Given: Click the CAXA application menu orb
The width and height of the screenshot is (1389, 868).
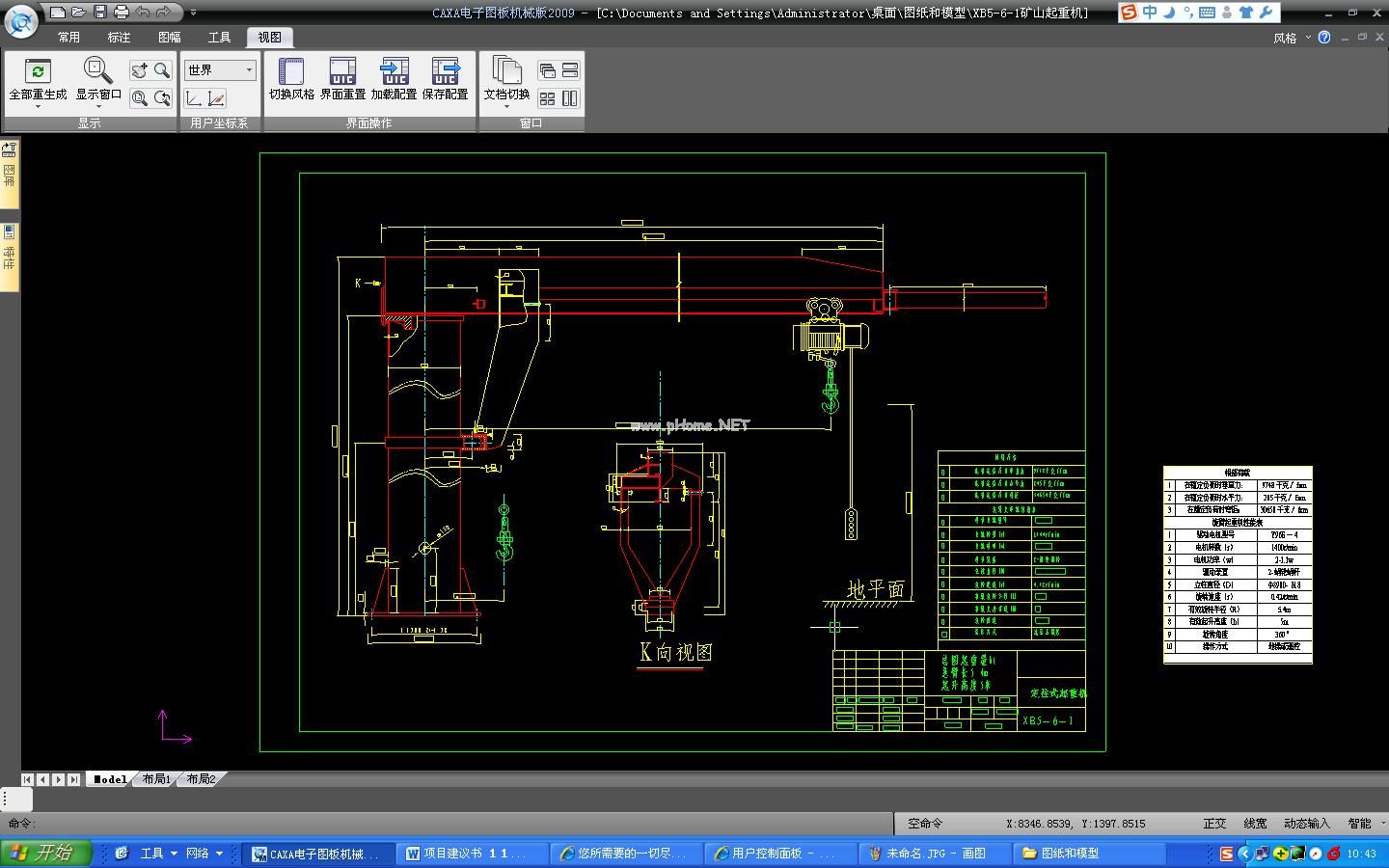Looking at the screenshot, I should (20, 20).
